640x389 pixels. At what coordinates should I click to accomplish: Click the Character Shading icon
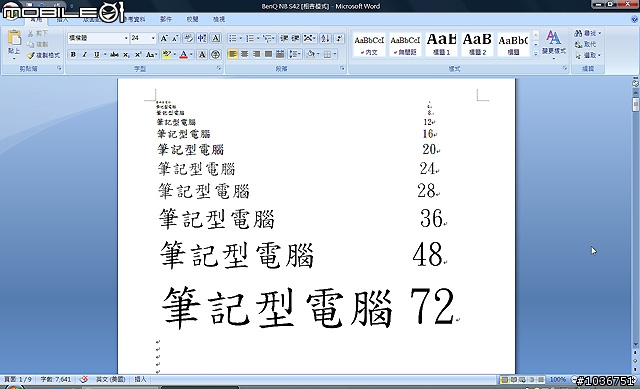[202, 54]
